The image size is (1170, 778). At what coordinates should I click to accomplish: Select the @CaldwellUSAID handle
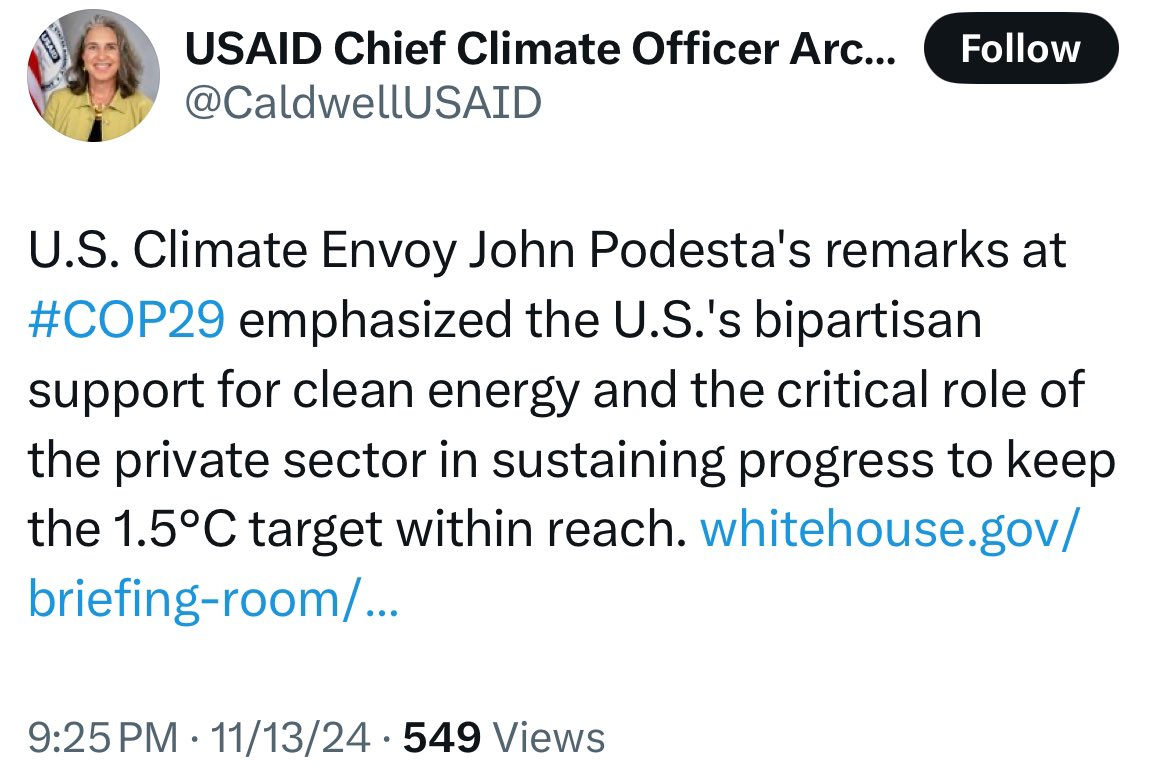pyautogui.click(x=363, y=103)
